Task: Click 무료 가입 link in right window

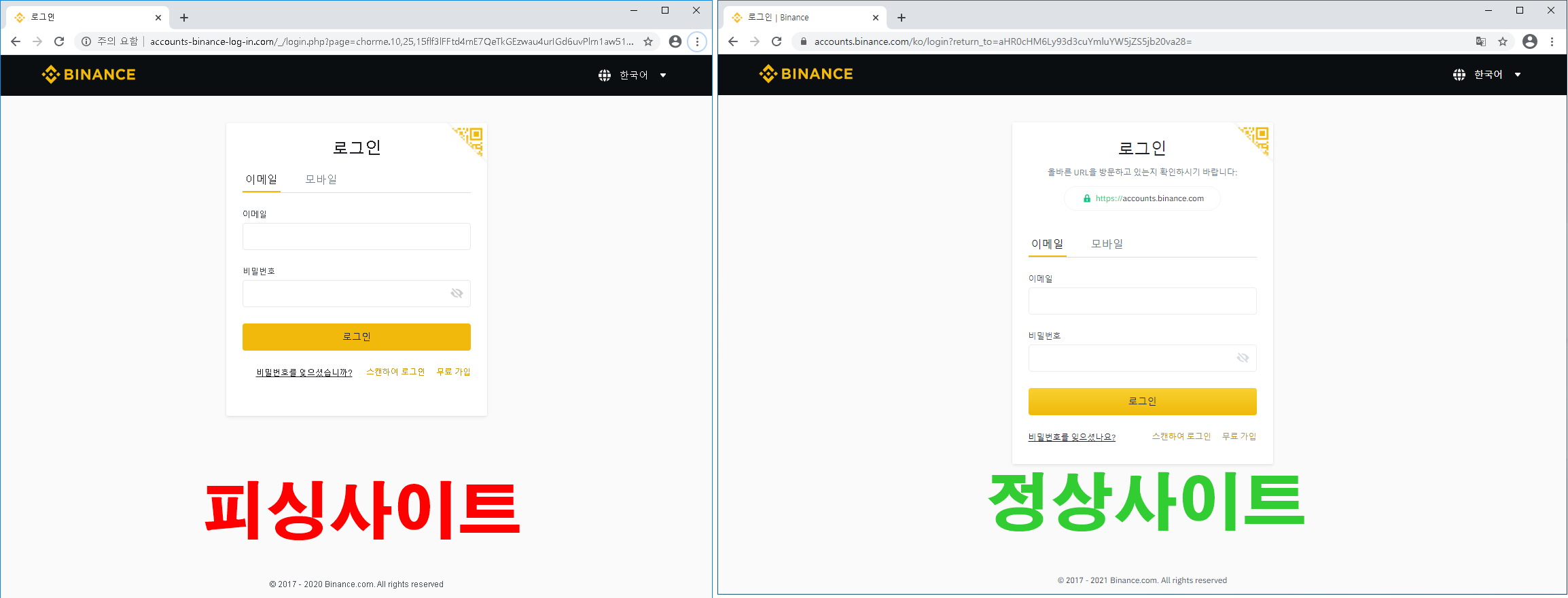Action: (x=1239, y=436)
